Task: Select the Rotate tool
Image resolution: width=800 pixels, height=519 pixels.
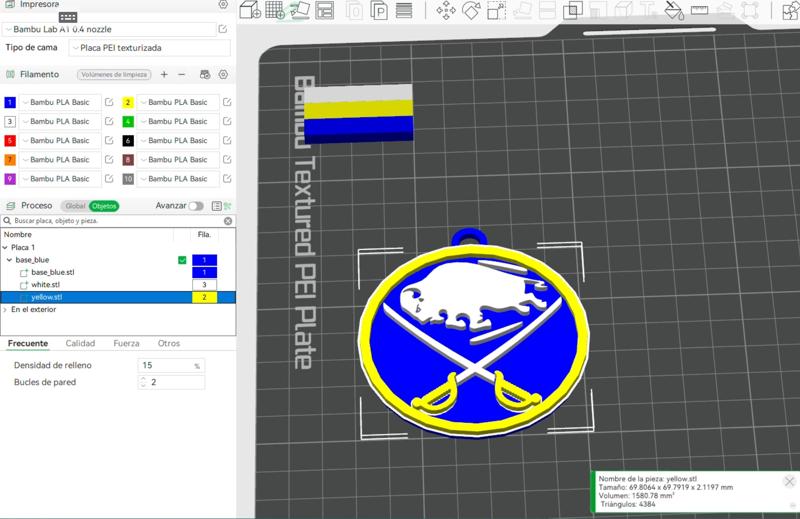Action: 471,10
